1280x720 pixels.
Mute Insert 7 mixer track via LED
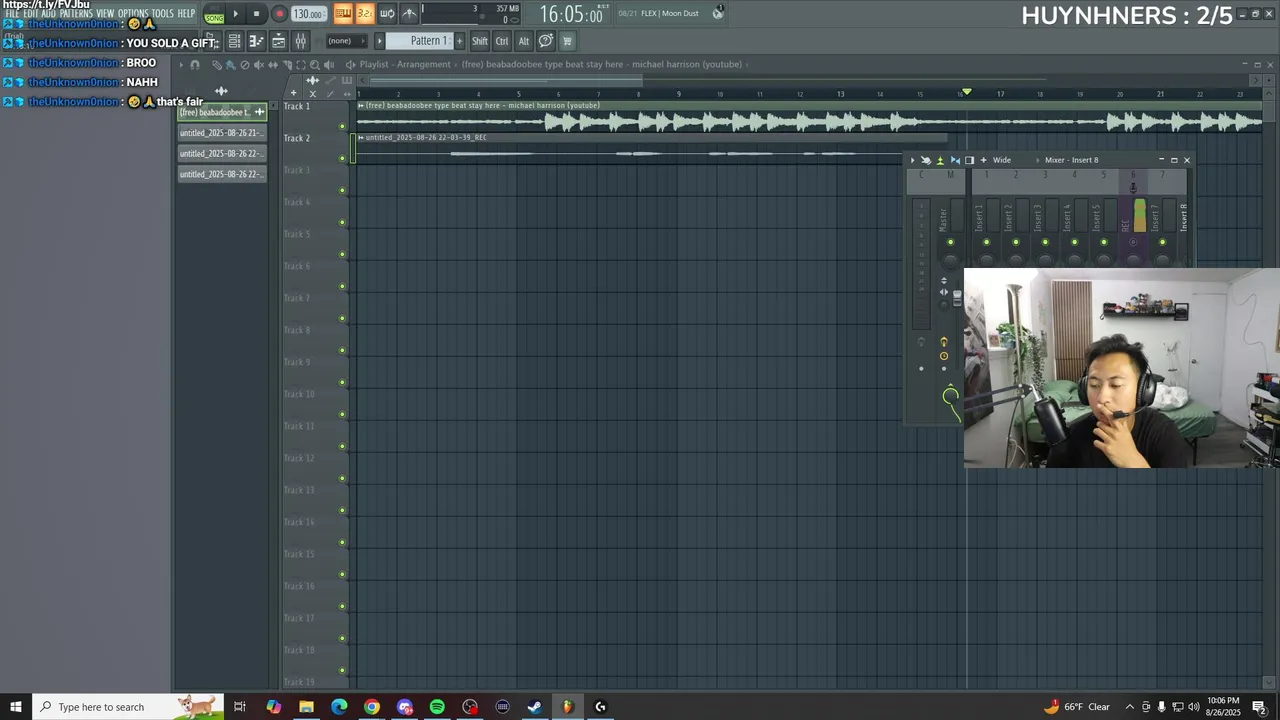[x=1162, y=242]
